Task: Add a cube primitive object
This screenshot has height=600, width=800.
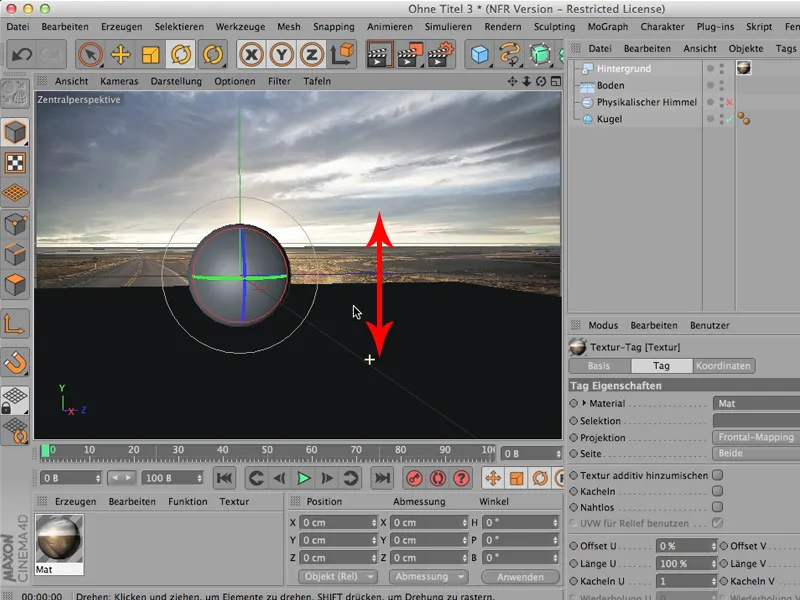Action: pyautogui.click(x=480, y=54)
